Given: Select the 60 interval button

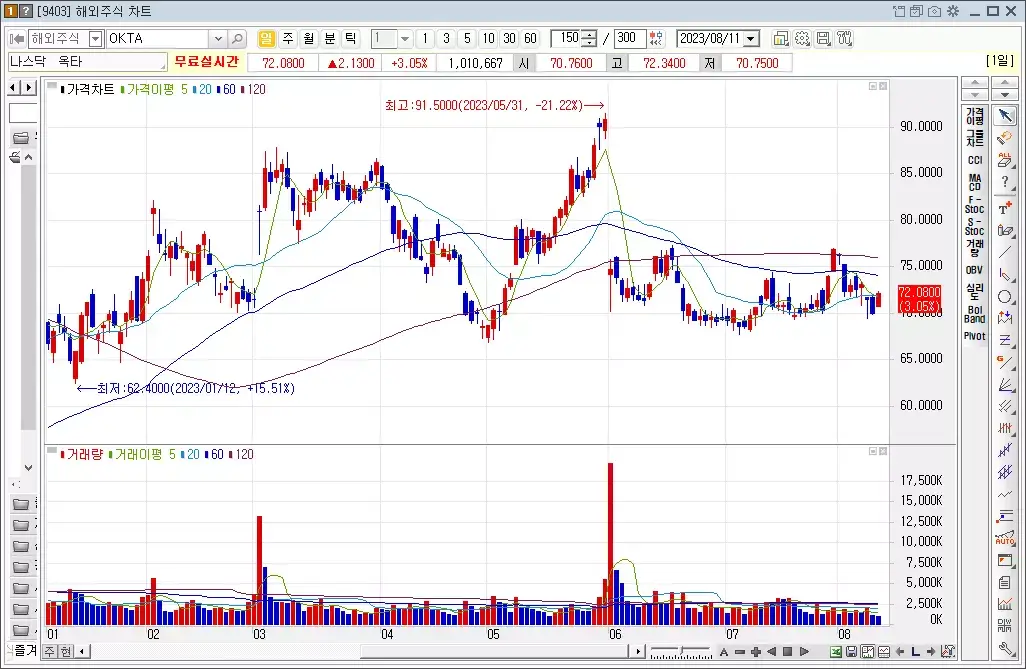Looking at the screenshot, I should [x=530, y=39].
